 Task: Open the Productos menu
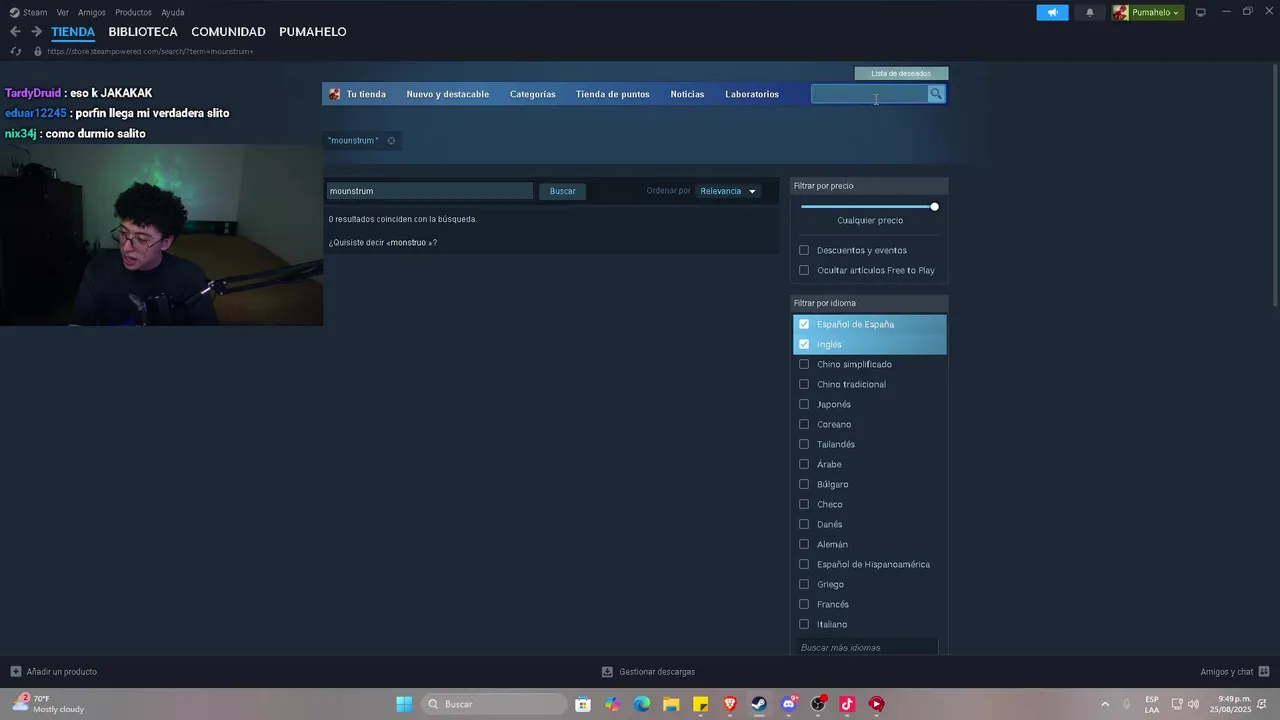coord(133,12)
